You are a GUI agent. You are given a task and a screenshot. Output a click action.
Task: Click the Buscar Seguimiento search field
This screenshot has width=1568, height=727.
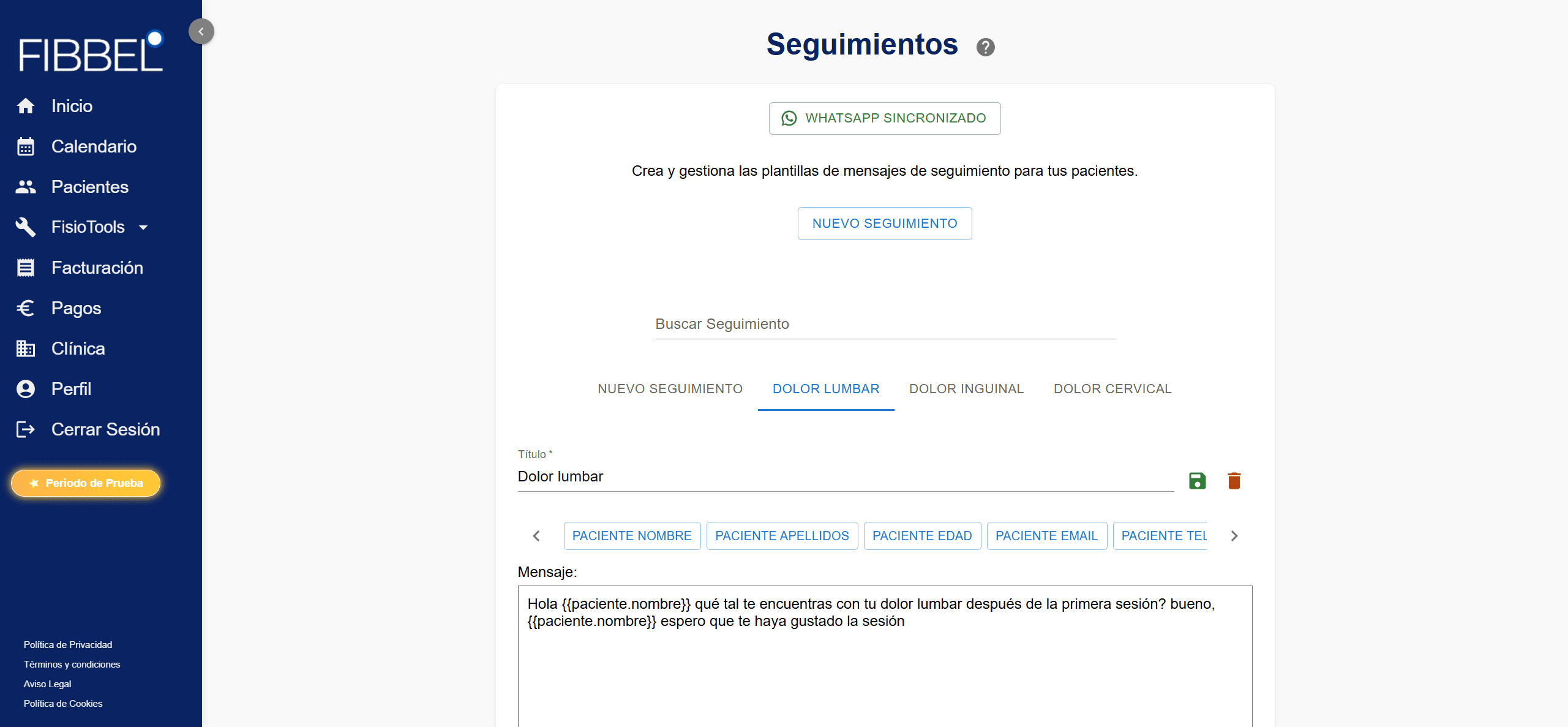(x=884, y=324)
